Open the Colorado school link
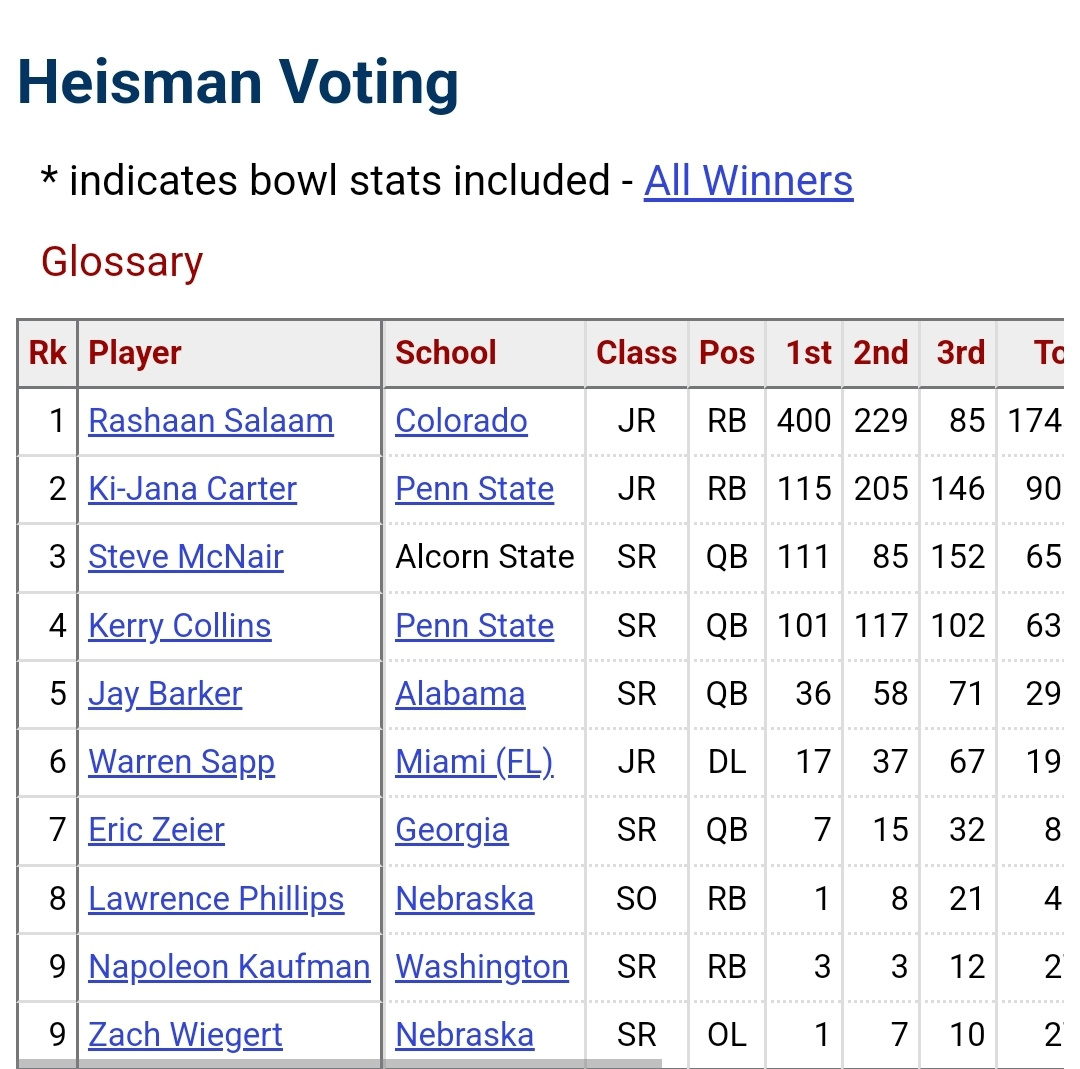The image size is (1080, 1069). (461, 421)
